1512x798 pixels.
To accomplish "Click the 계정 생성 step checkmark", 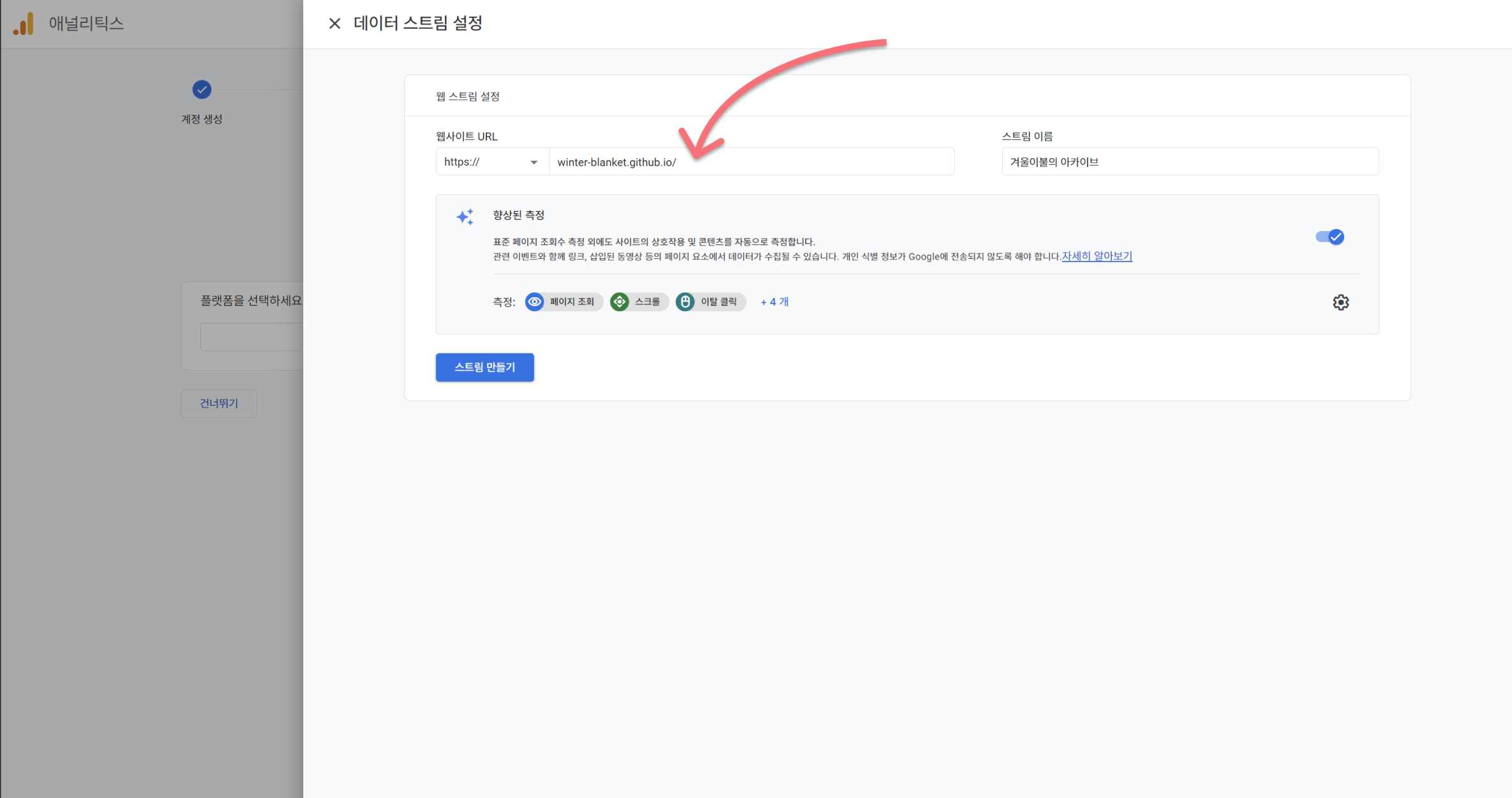I will click(202, 90).
